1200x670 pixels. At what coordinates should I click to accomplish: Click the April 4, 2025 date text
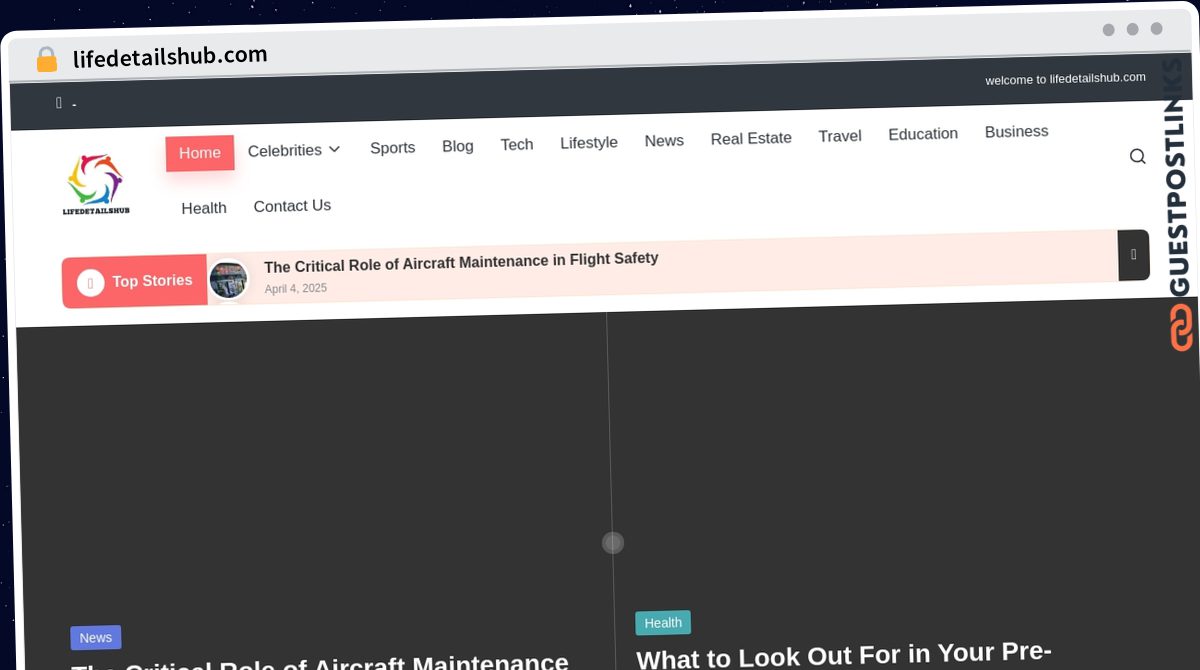click(x=296, y=289)
